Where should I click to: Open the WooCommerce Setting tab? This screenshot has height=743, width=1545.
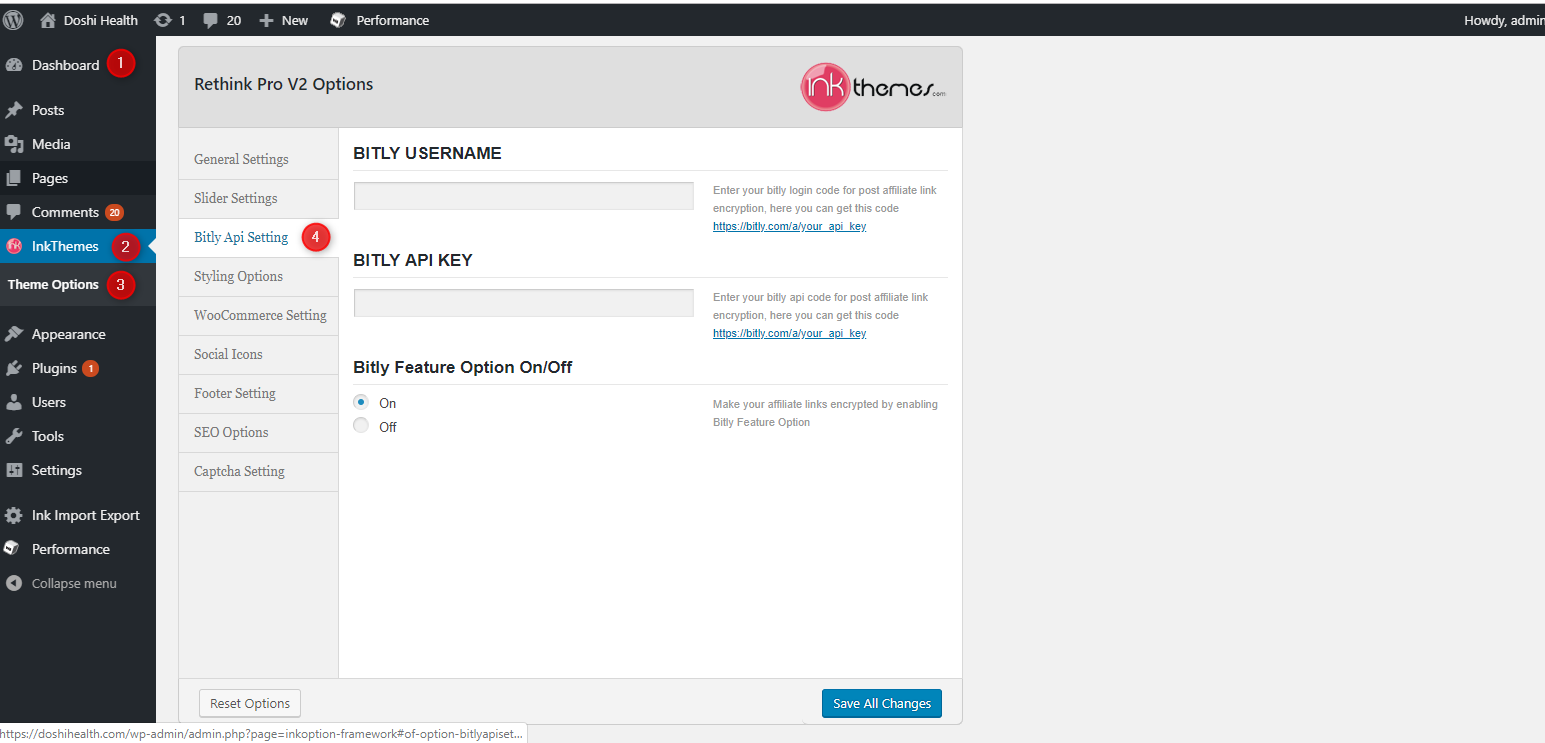(258, 315)
